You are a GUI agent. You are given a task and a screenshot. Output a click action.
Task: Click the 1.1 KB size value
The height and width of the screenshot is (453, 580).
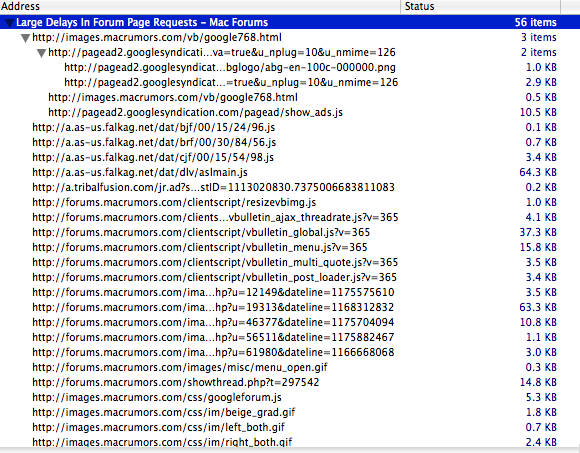point(541,337)
